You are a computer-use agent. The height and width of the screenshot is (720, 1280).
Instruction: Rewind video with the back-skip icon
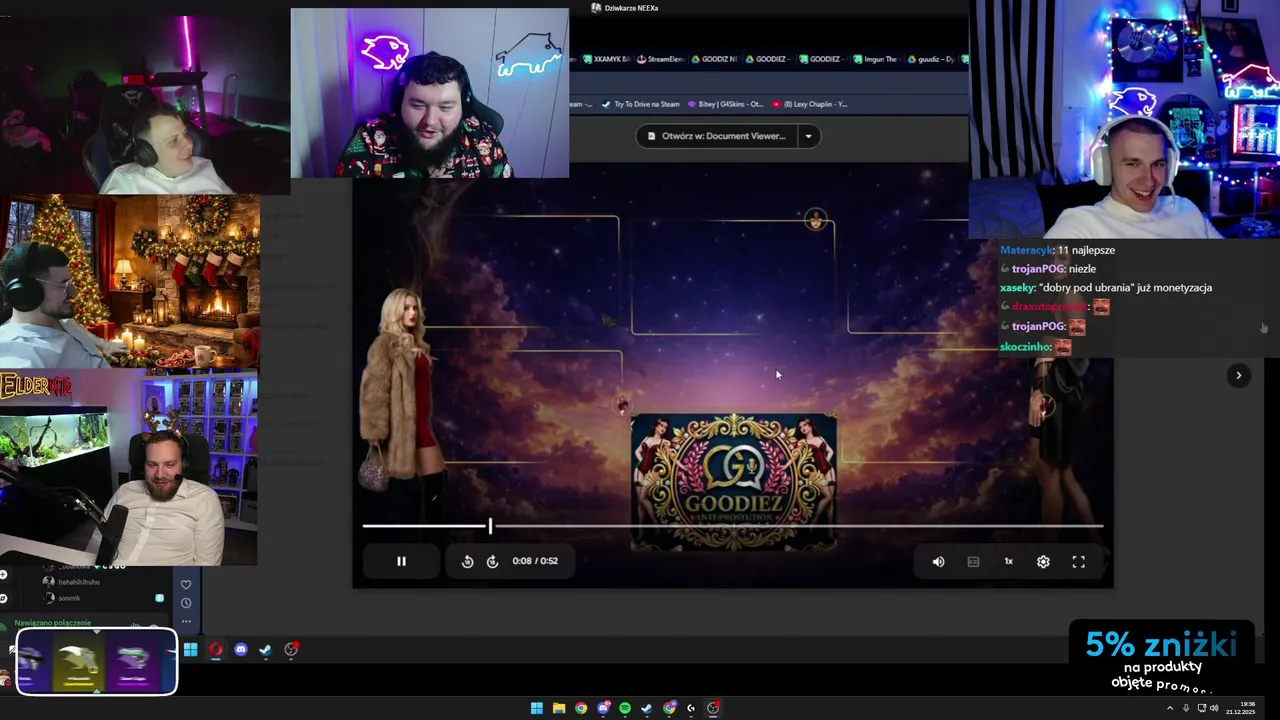coord(467,561)
